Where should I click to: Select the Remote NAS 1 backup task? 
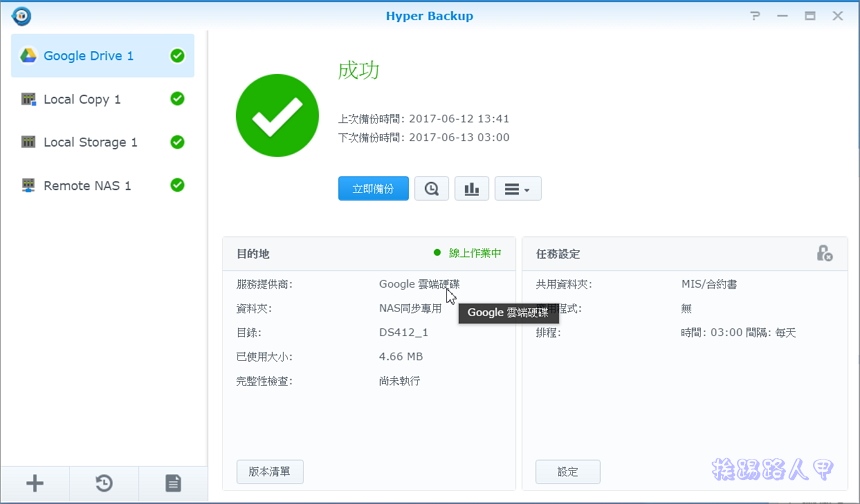[103, 185]
